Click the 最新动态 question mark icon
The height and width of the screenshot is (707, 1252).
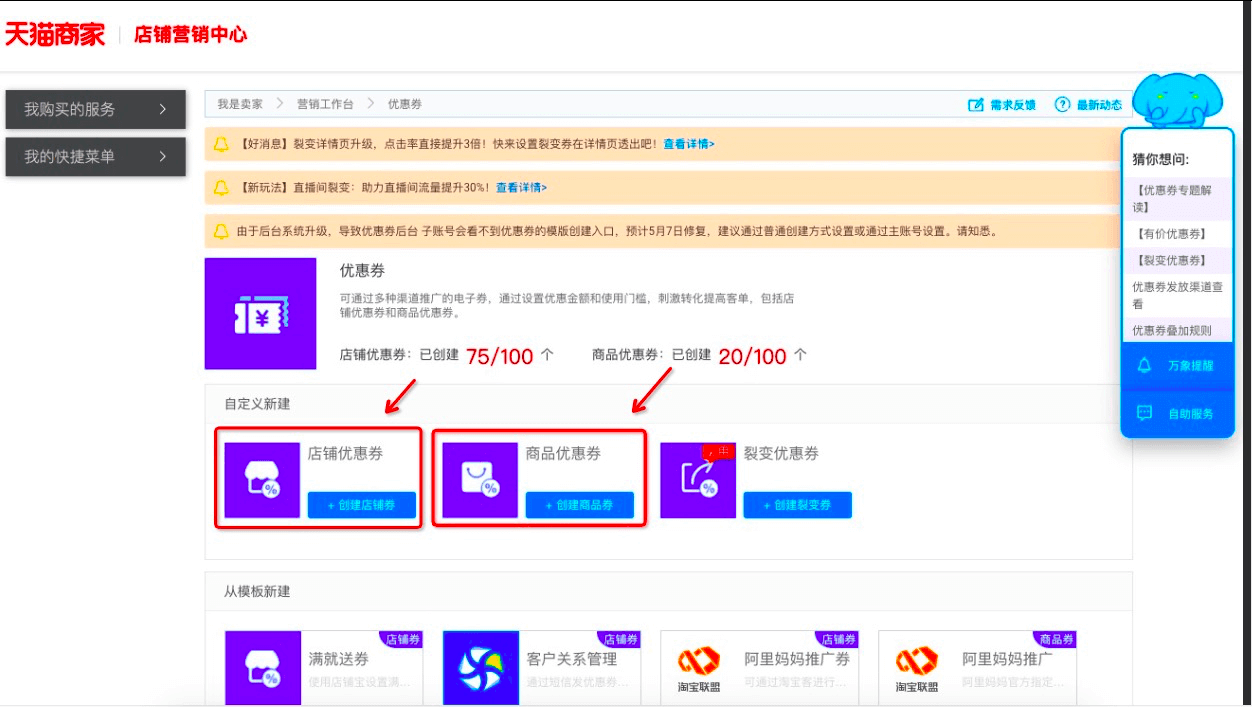tap(1063, 105)
